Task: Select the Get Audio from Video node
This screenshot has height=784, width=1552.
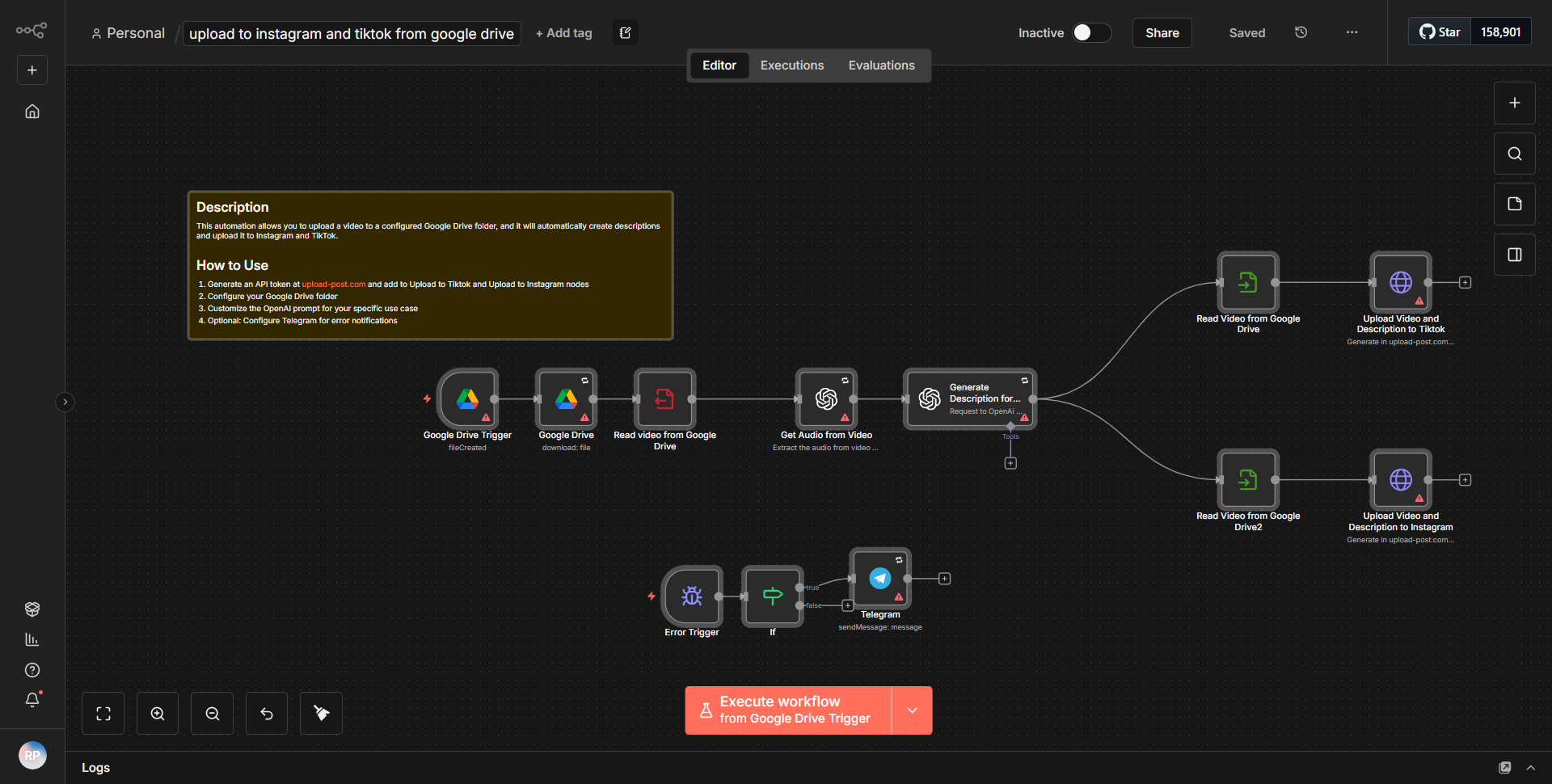Action: point(826,398)
